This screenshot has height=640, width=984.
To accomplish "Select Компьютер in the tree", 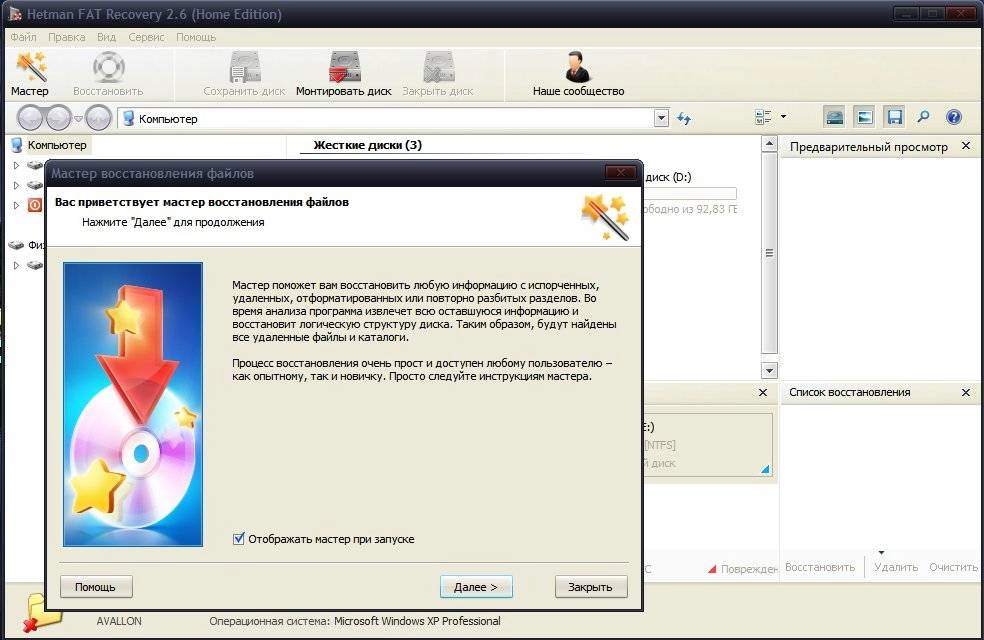I will click(x=57, y=145).
